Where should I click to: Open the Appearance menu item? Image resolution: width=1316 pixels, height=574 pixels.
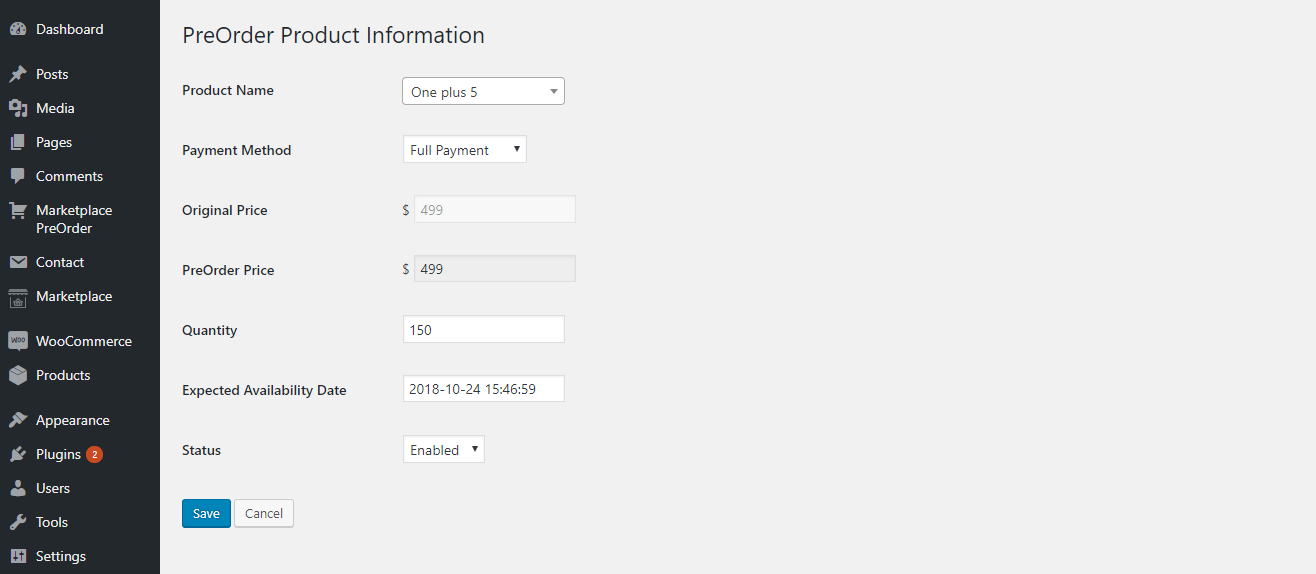[x=72, y=420]
